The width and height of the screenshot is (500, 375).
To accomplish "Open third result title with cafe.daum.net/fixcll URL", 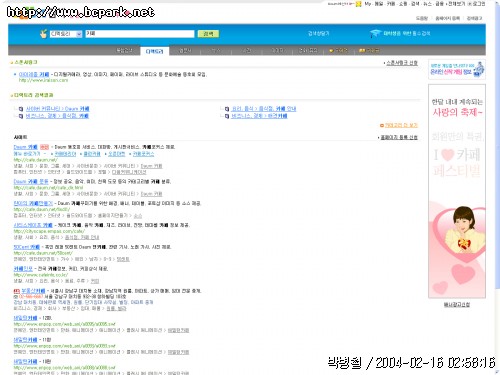I will (x=33, y=203).
